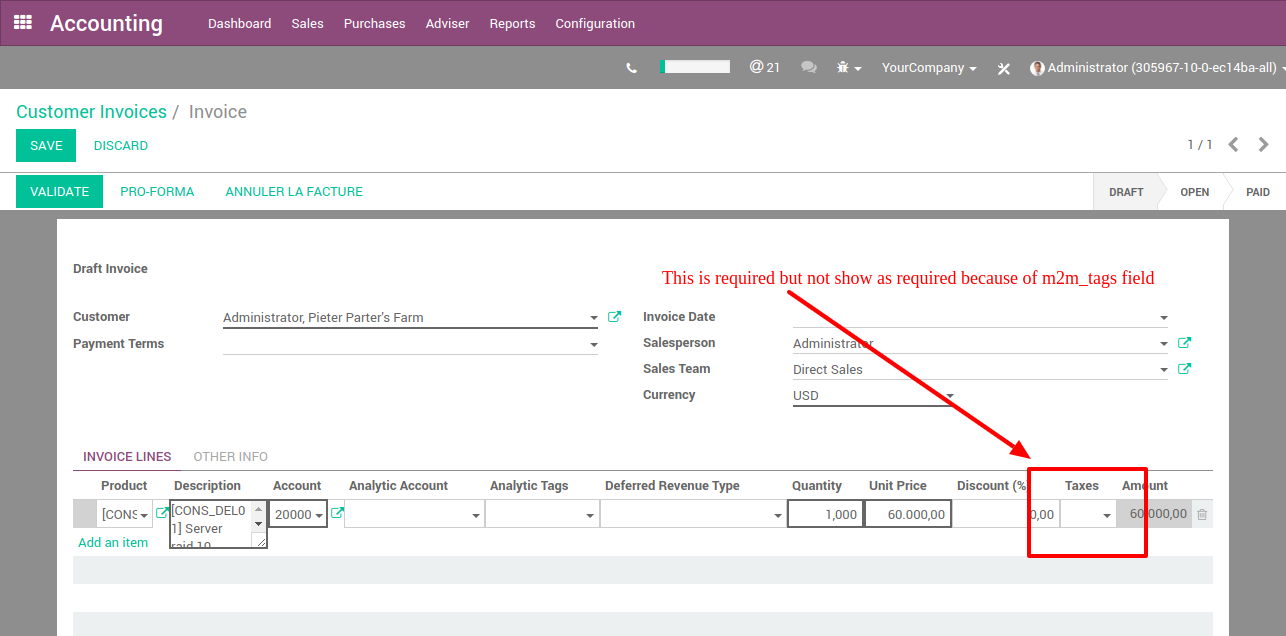This screenshot has height=636, width=1286.
Task: Click the phone/VoIP icon in the top bar
Action: click(x=631, y=67)
